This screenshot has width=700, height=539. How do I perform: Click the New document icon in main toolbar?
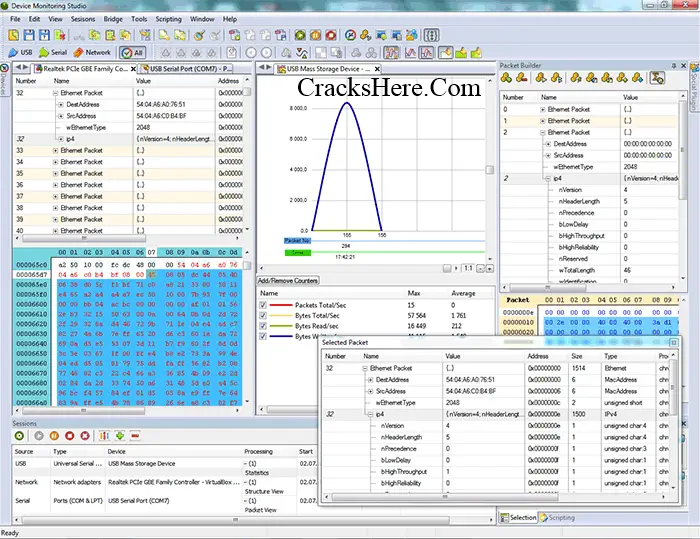point(14,35)
